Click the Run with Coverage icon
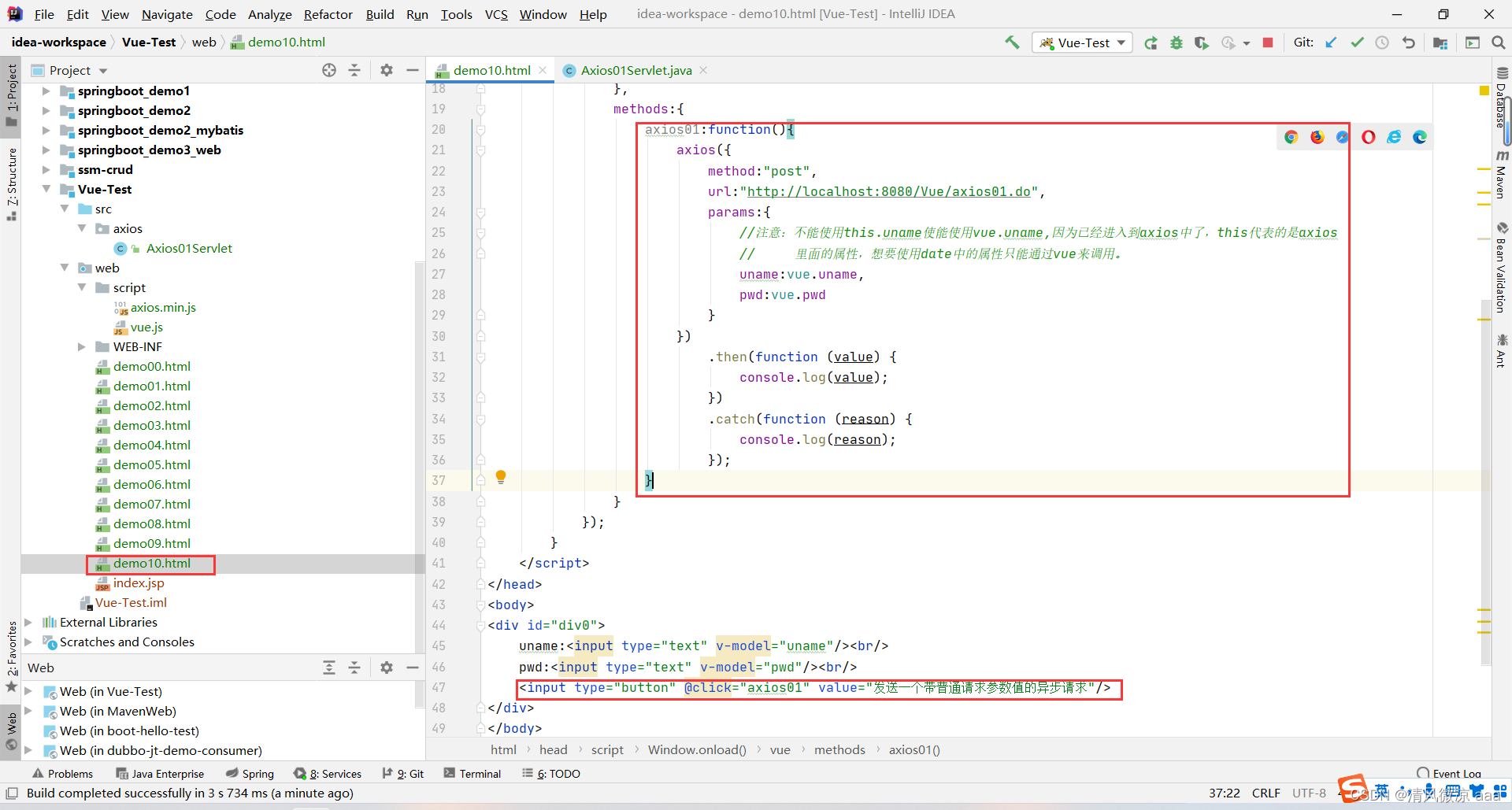The height and width of the screenshot is (810, 1512). (x=1202, y=43)
